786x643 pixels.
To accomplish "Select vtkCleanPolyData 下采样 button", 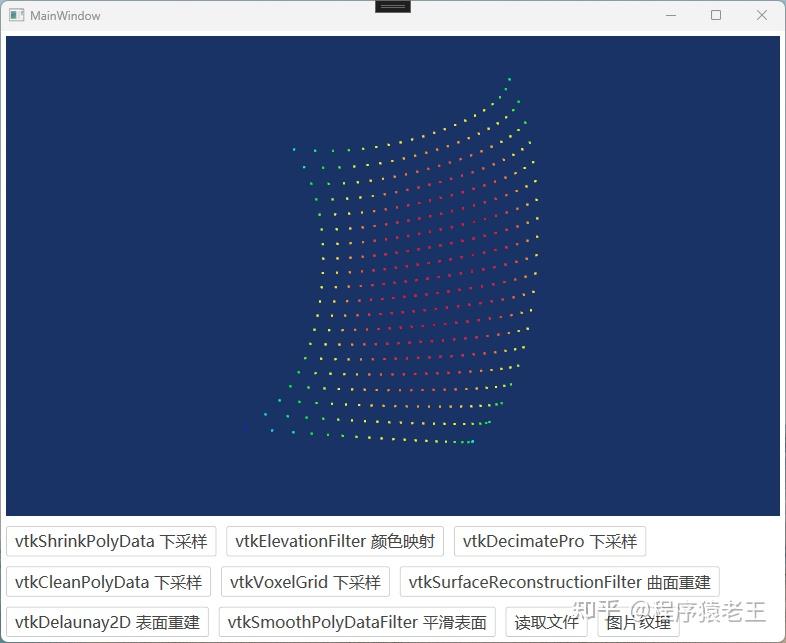I will click(x=108, y=582).
